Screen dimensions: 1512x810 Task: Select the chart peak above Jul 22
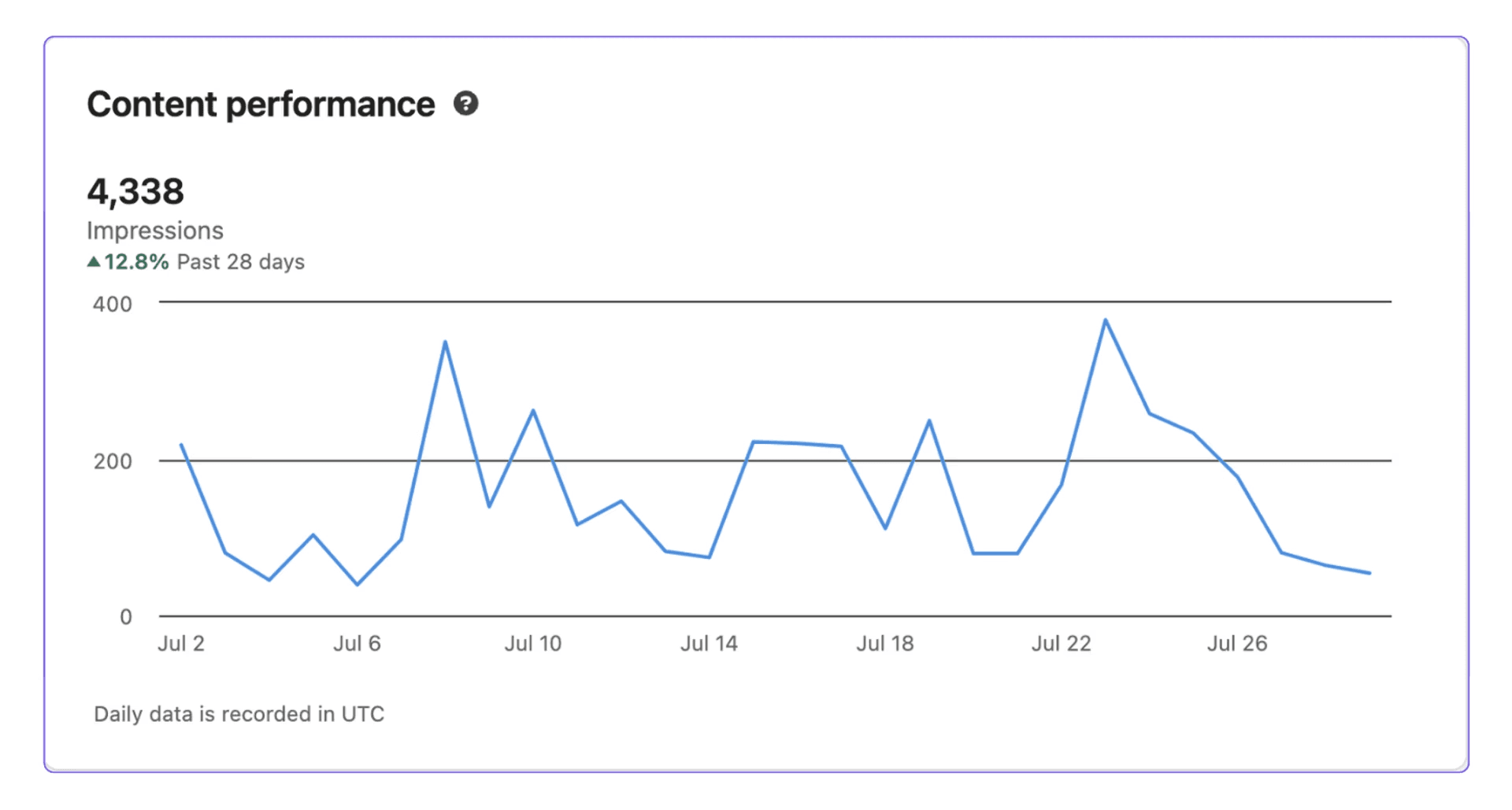point(1105,320)
